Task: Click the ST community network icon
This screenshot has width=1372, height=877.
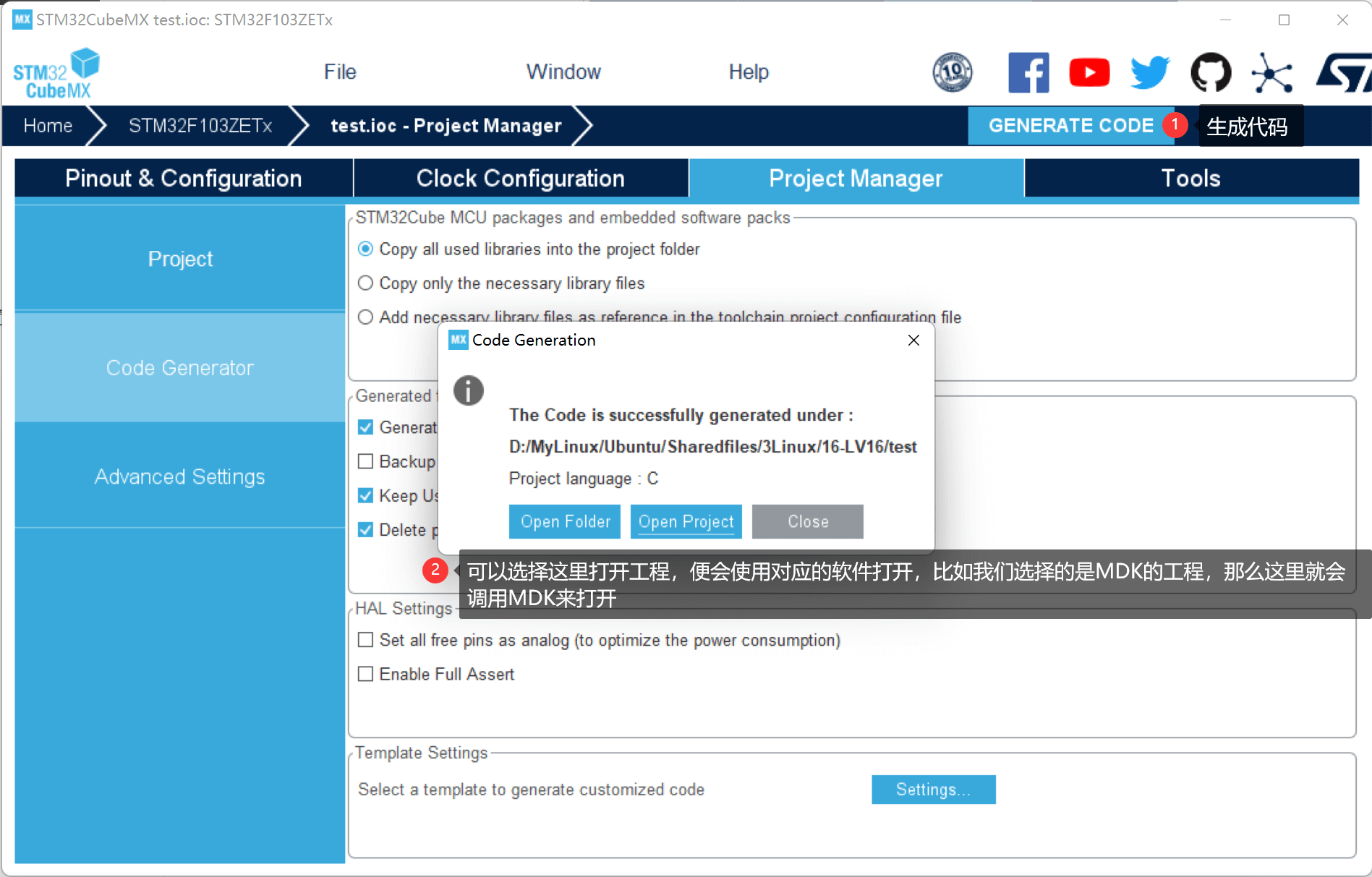Action: click(1271, 72)
